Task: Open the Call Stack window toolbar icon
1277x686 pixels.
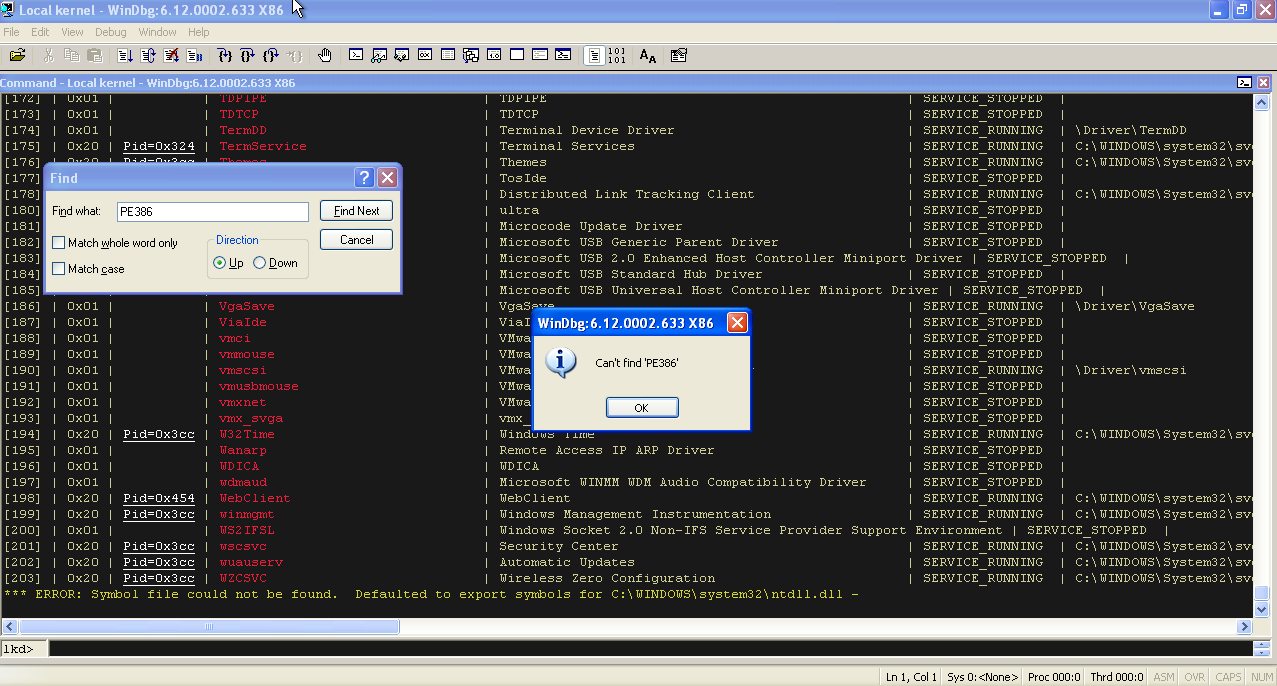Action: coord(471,55)
